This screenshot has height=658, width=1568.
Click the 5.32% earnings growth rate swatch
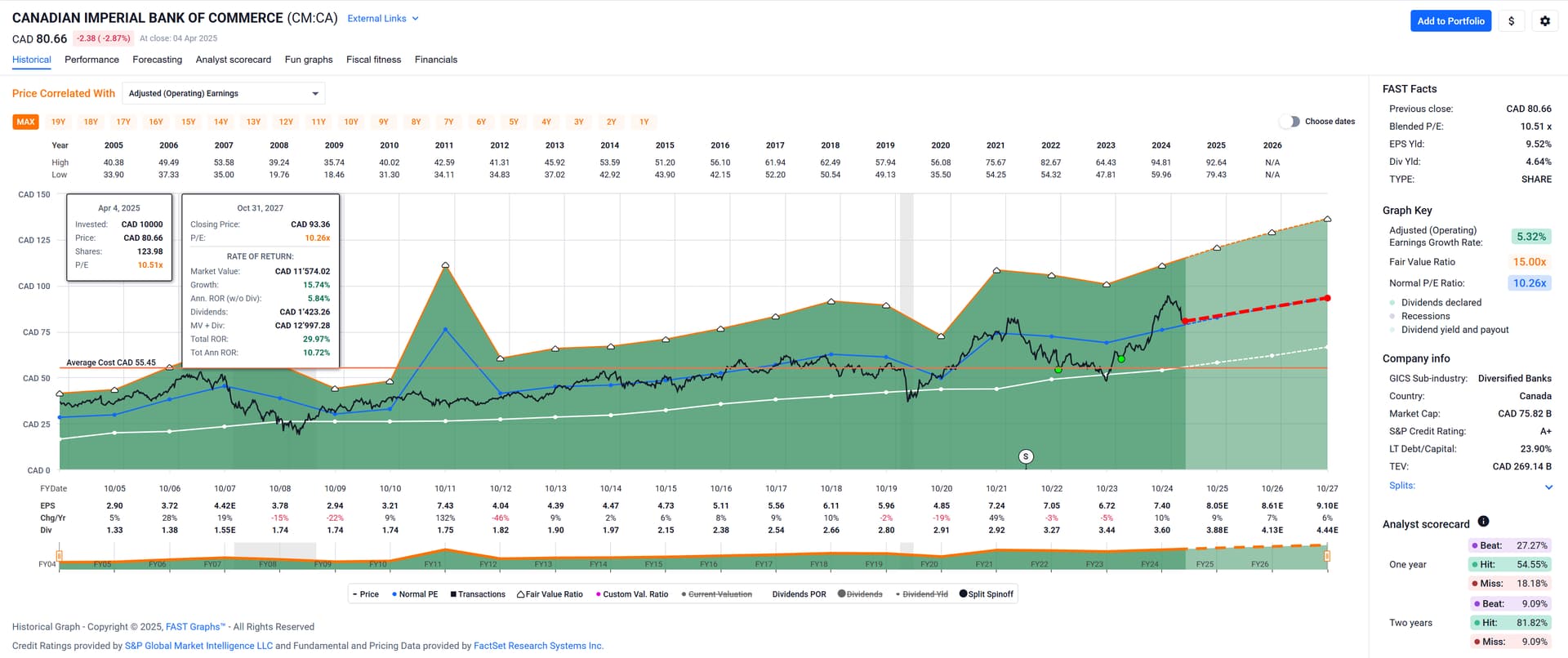[x=1530, y=237]
